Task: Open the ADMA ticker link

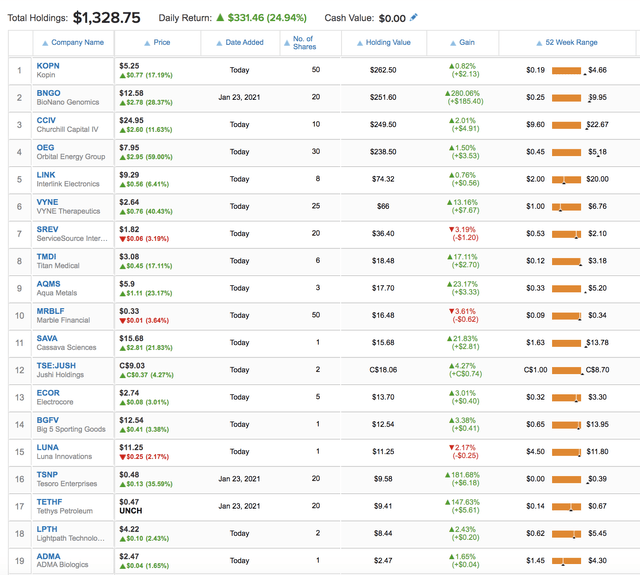Action: (48, 557)
